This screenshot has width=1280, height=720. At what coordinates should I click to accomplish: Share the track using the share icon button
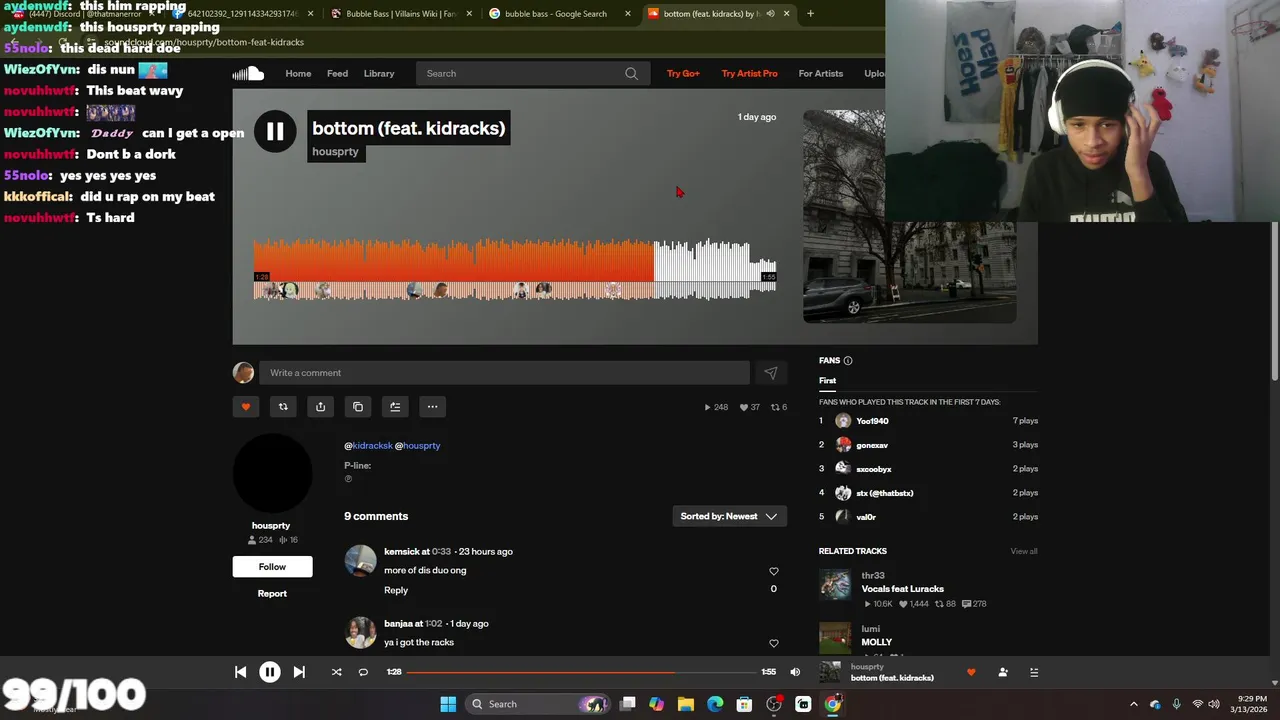pos(320,407)
